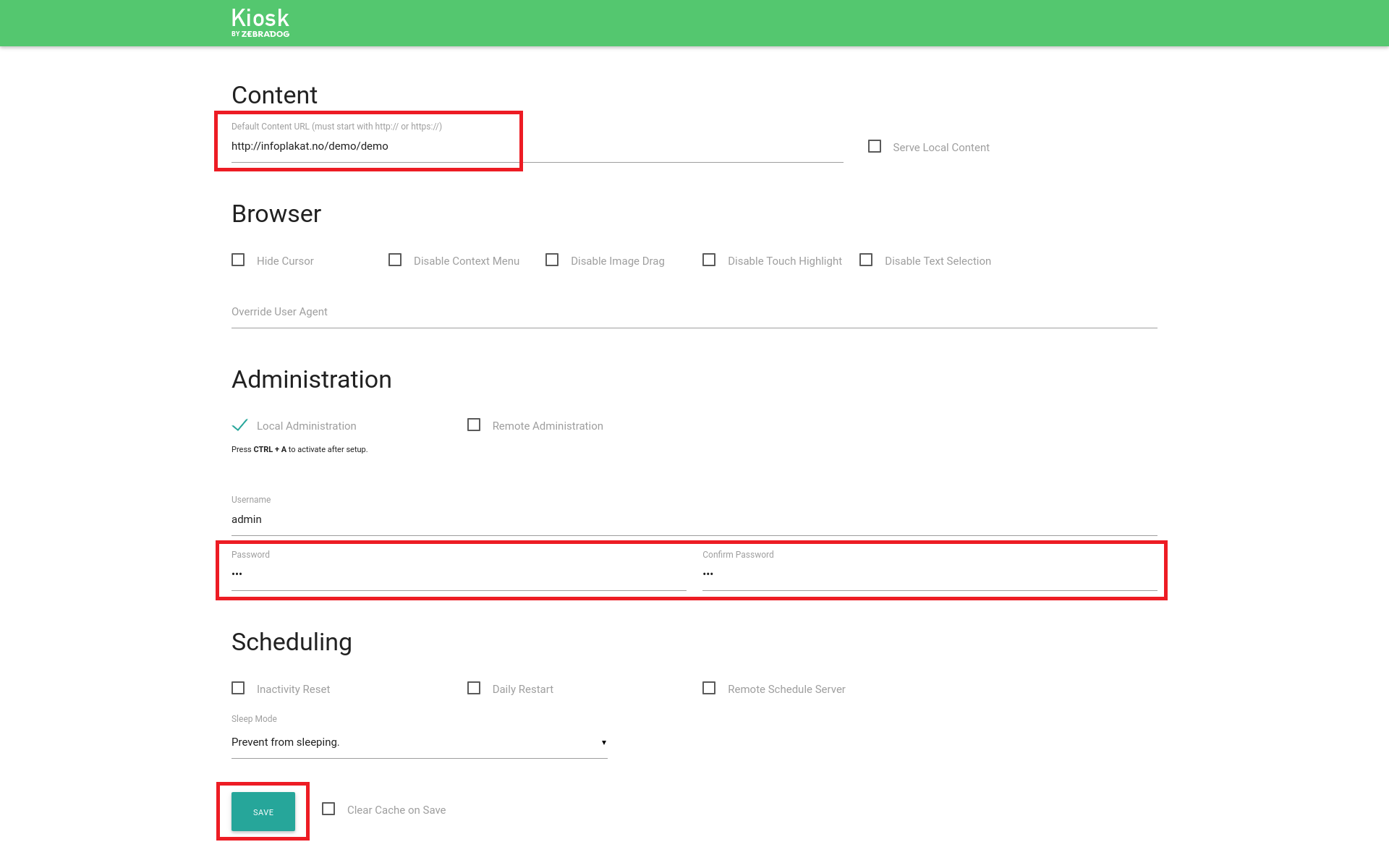Check Disable Context Menu option
1389x868 pixels.
click(x=395, y=260)
